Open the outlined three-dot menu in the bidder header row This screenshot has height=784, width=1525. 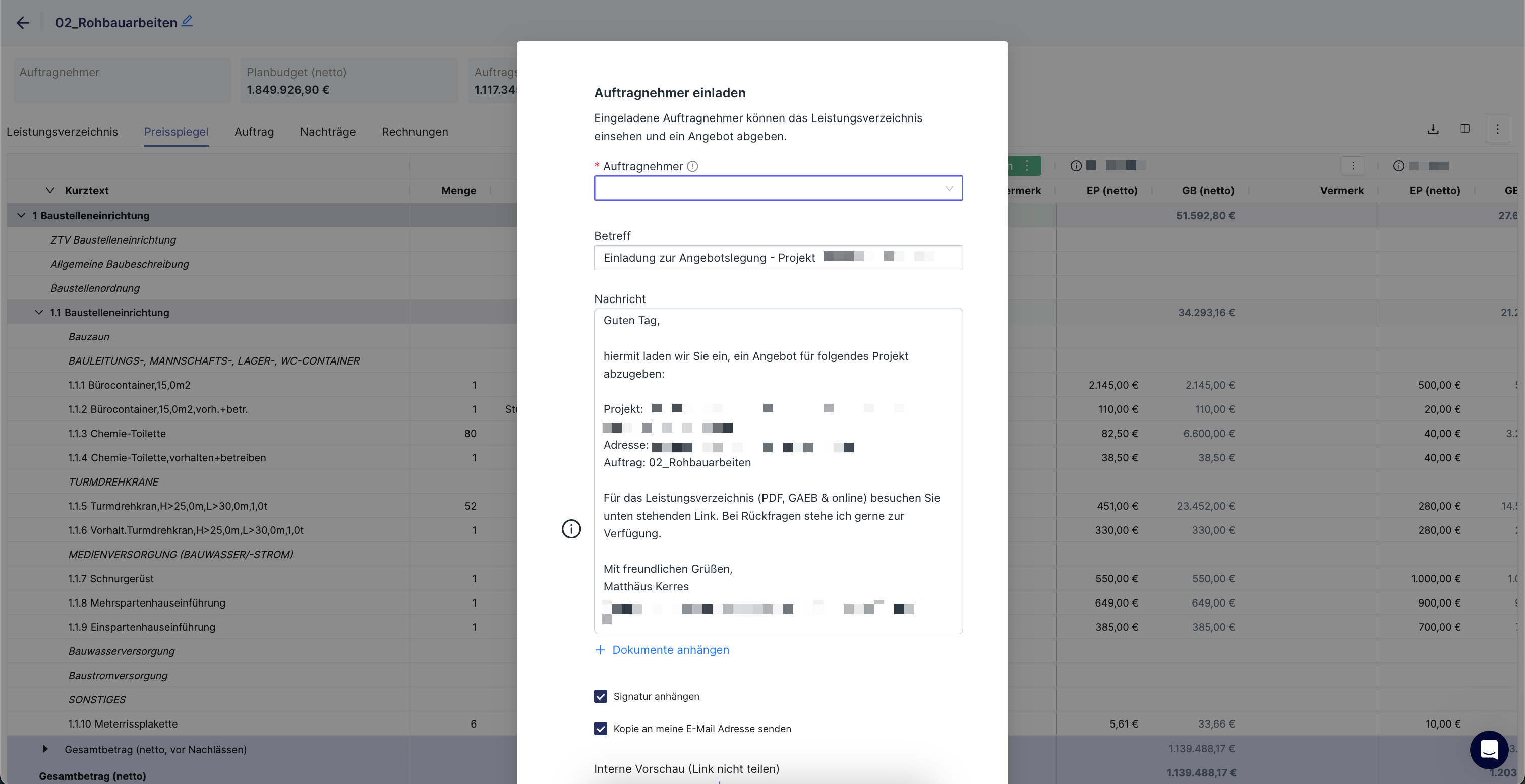coord(1353,166)
